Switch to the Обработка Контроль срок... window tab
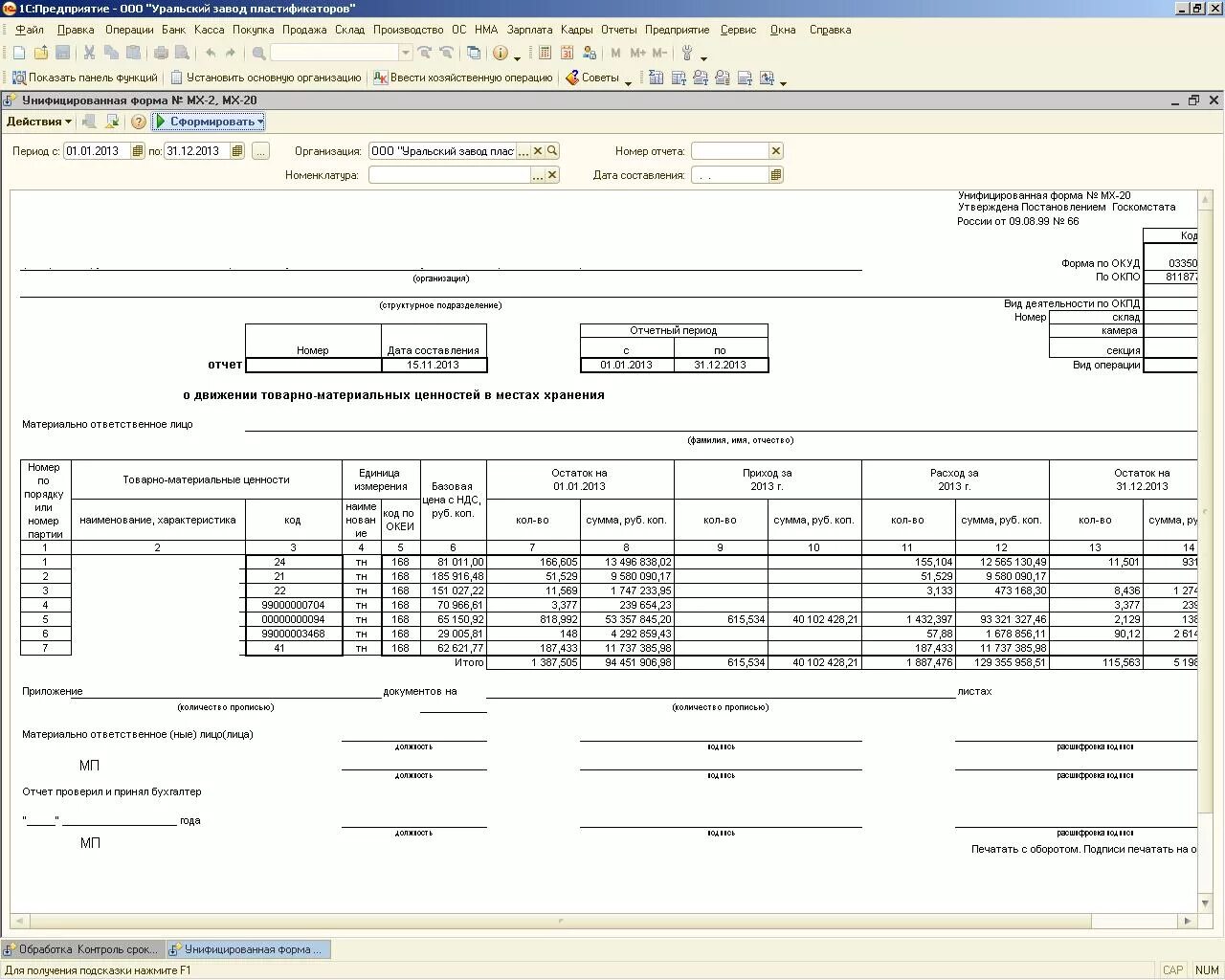The width and height of the screenshot is (1225, 980). click(x=83, y=949)
